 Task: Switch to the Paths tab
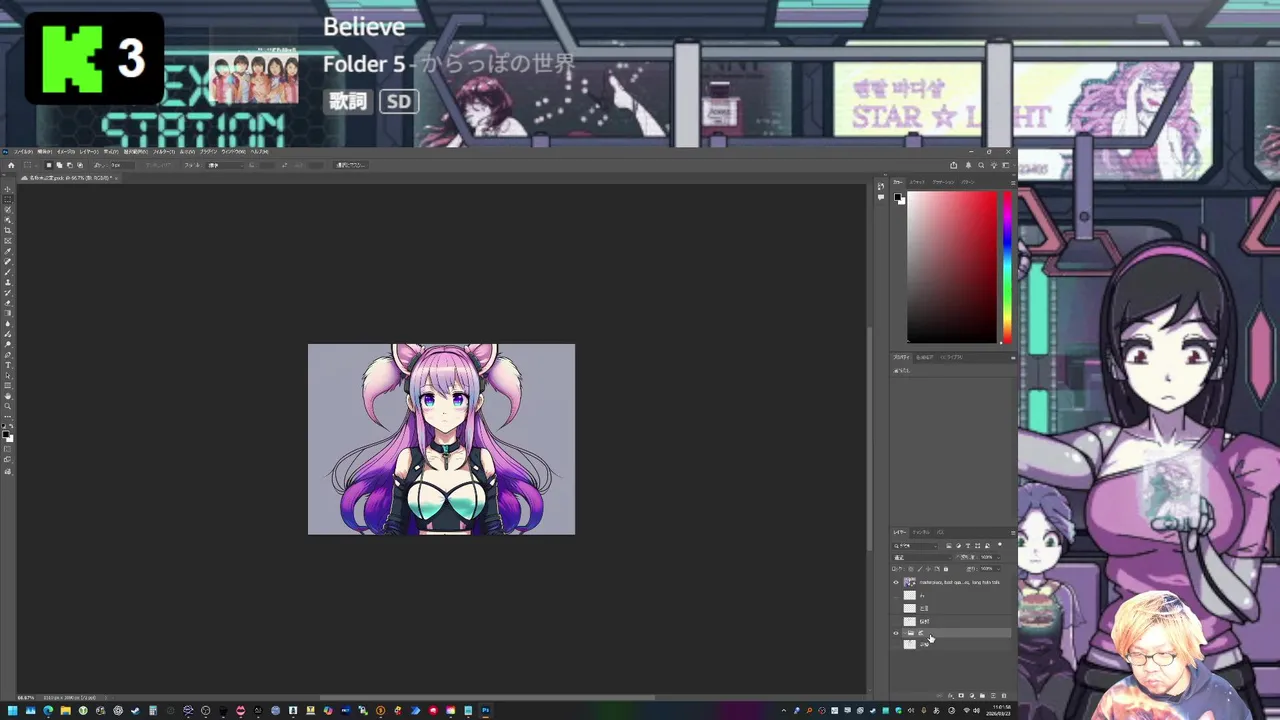[x=940, y=532]
